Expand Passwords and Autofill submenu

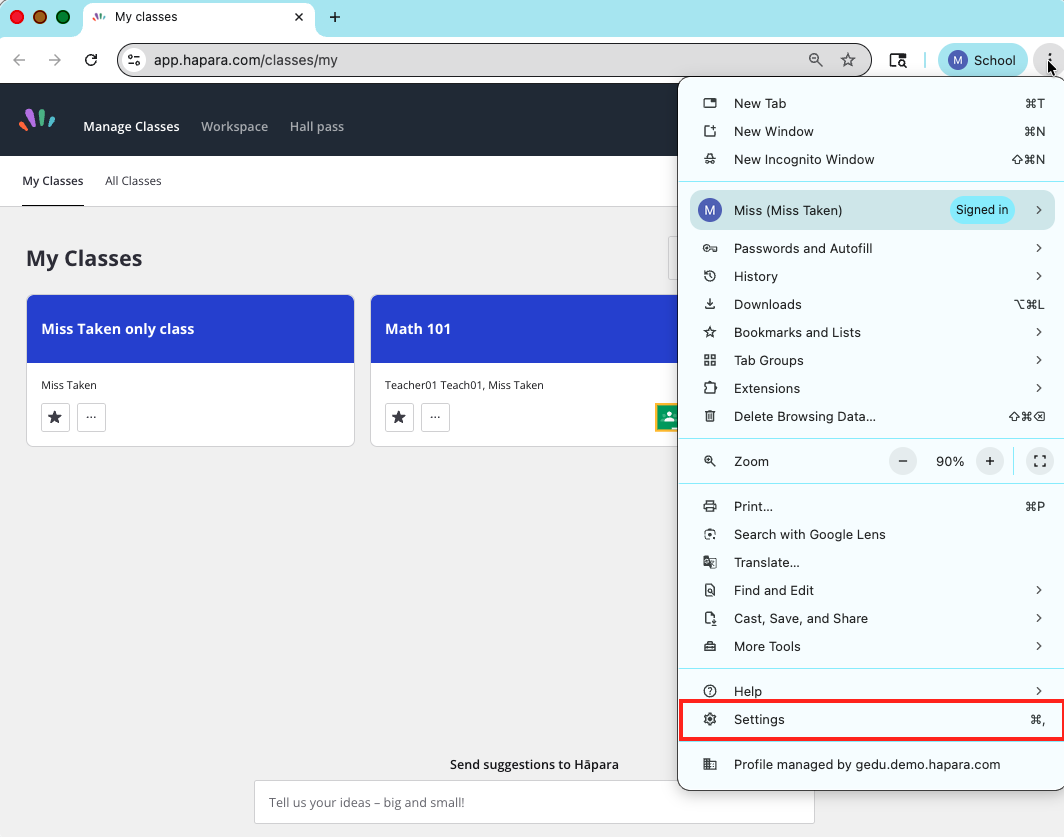coord(871,248)
